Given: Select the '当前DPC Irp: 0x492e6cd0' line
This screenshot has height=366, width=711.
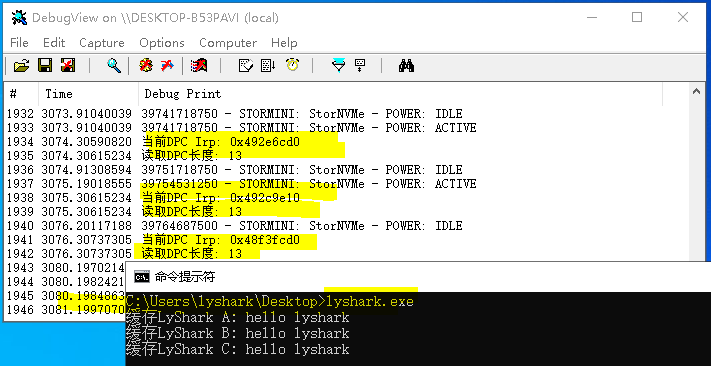Looking at the screenshot, I should tap(220, 142).
